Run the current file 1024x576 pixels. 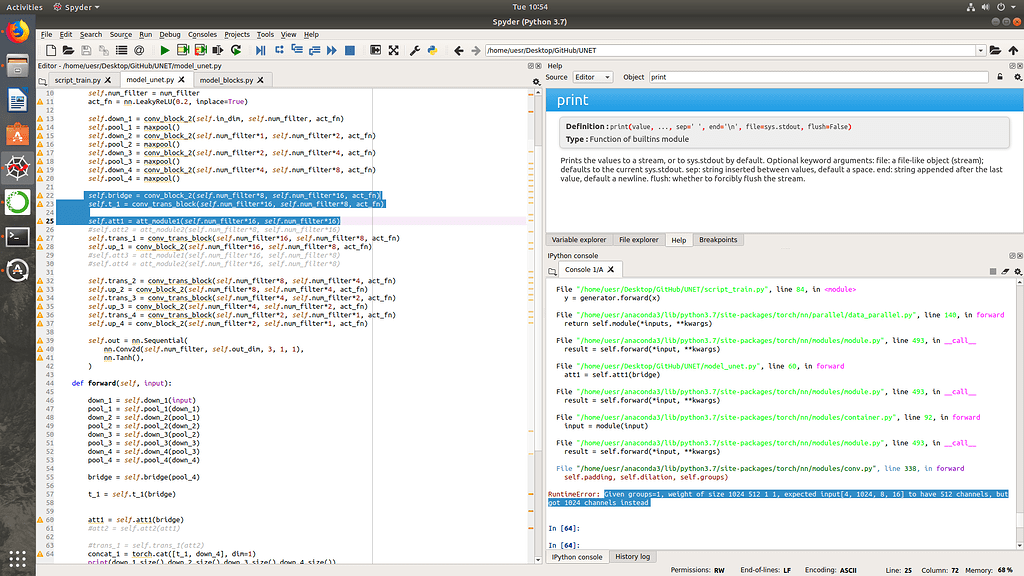(165, 48)
